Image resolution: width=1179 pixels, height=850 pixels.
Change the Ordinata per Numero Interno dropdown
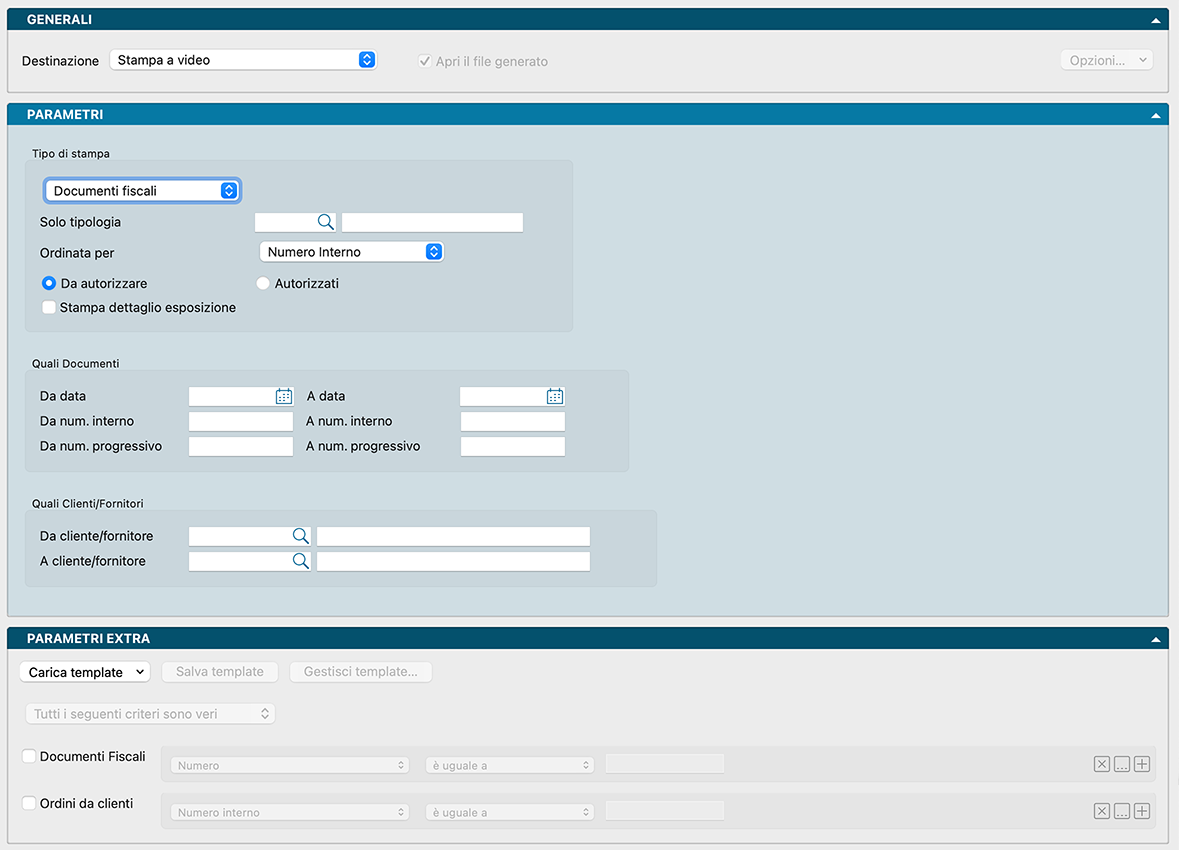click(x=350, y=252)
